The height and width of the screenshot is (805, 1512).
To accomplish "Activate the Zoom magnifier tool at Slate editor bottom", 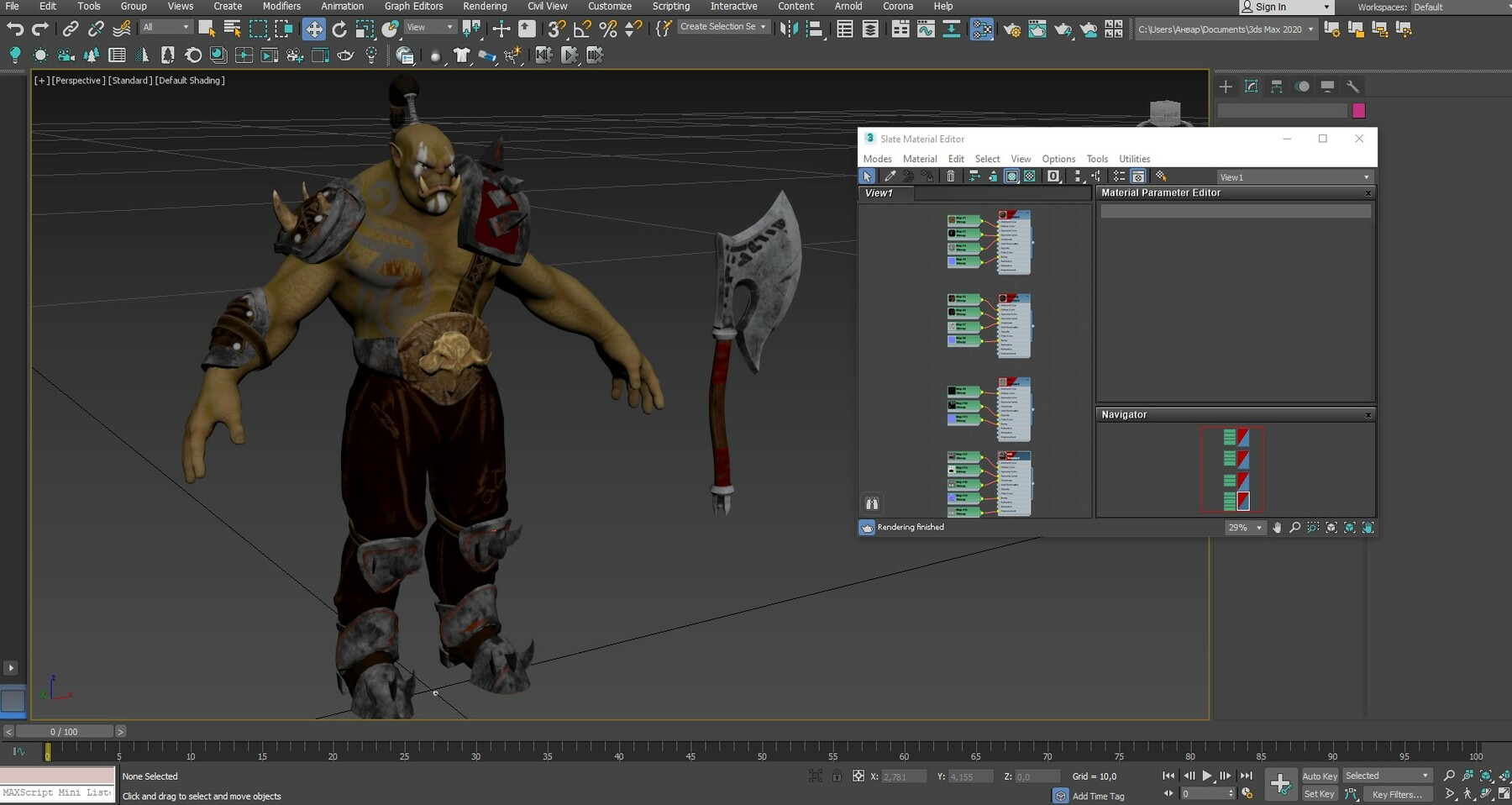I will pos(1295,528).
